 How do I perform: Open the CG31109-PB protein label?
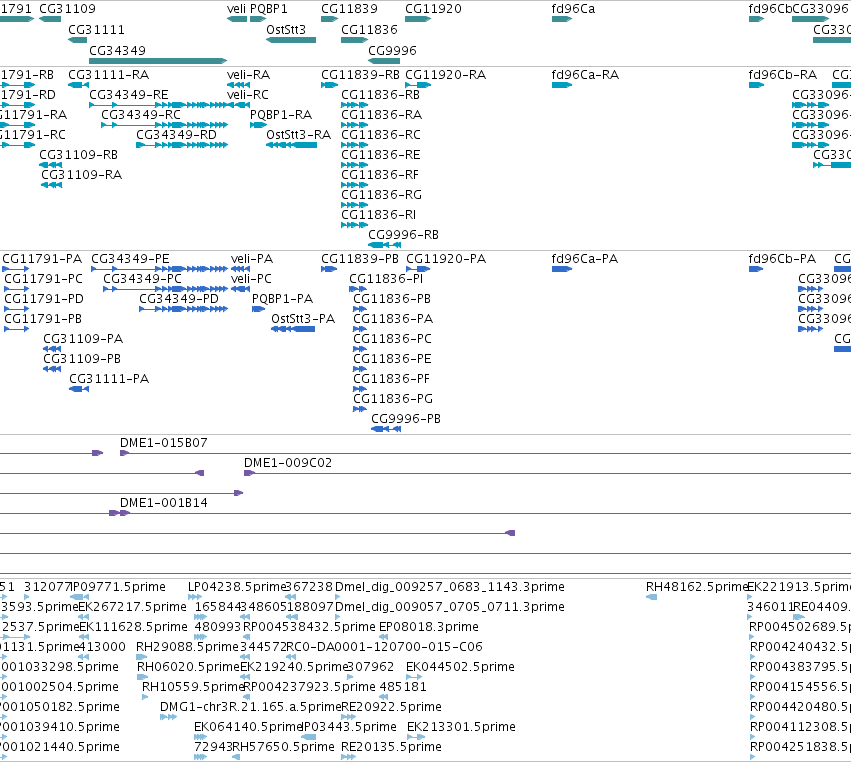tap(82, 359)
